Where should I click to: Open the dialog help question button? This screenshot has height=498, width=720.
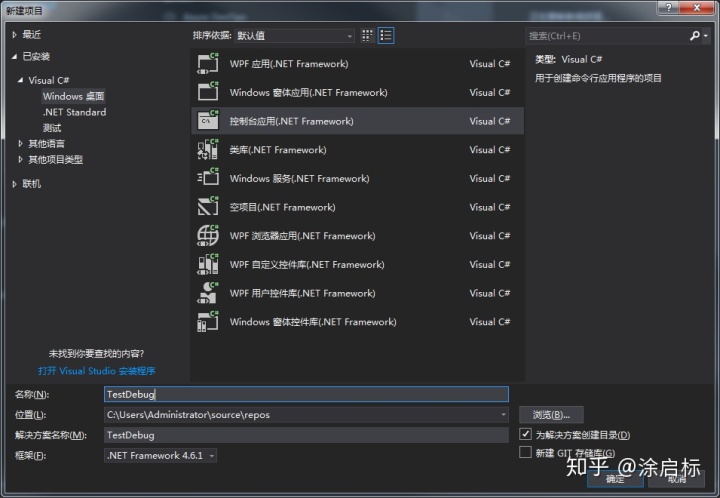[669, 7]
